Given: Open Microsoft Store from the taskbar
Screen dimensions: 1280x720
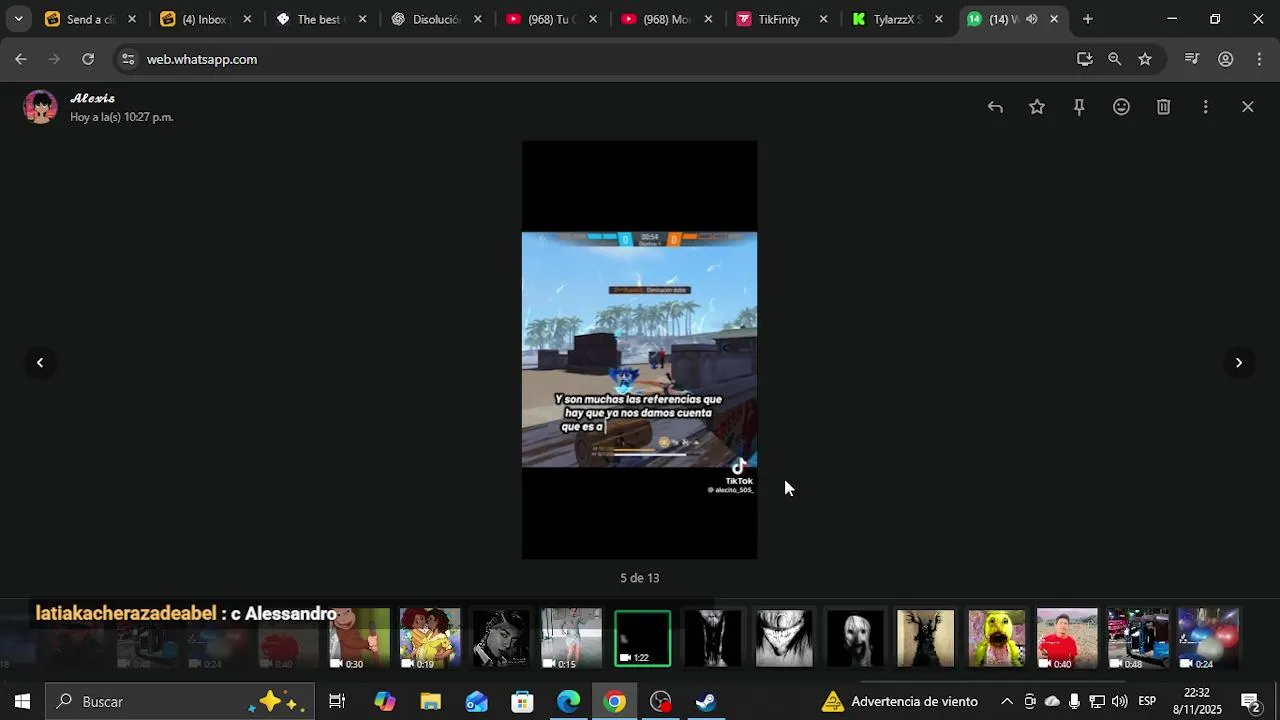Looking at the screenshot, I should pyautogui.click(x=522, y=702).
